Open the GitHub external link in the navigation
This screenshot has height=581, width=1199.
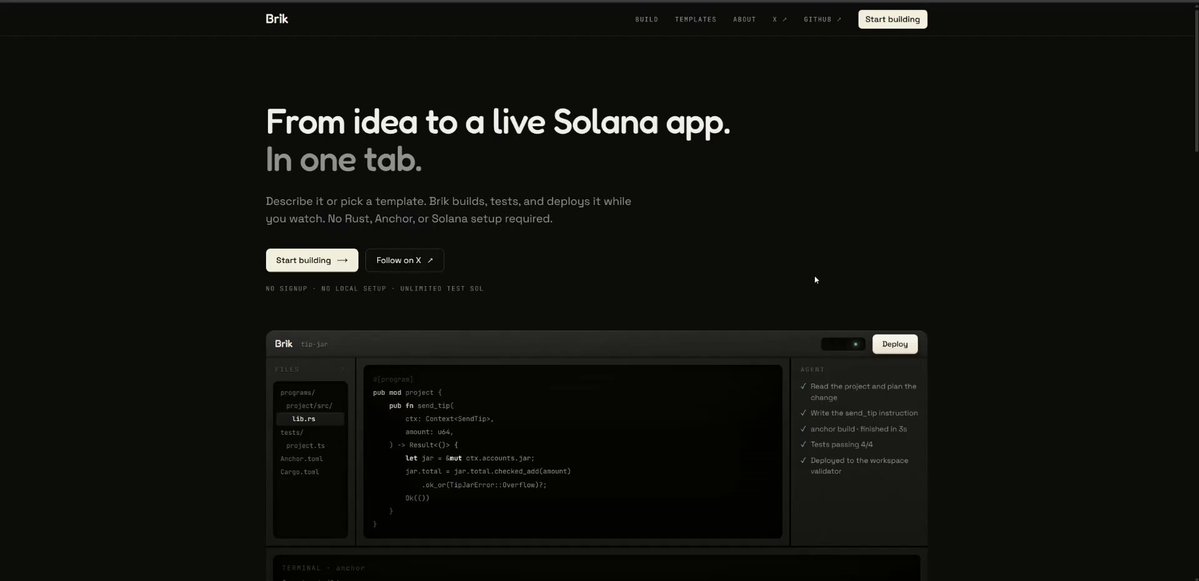823,20
